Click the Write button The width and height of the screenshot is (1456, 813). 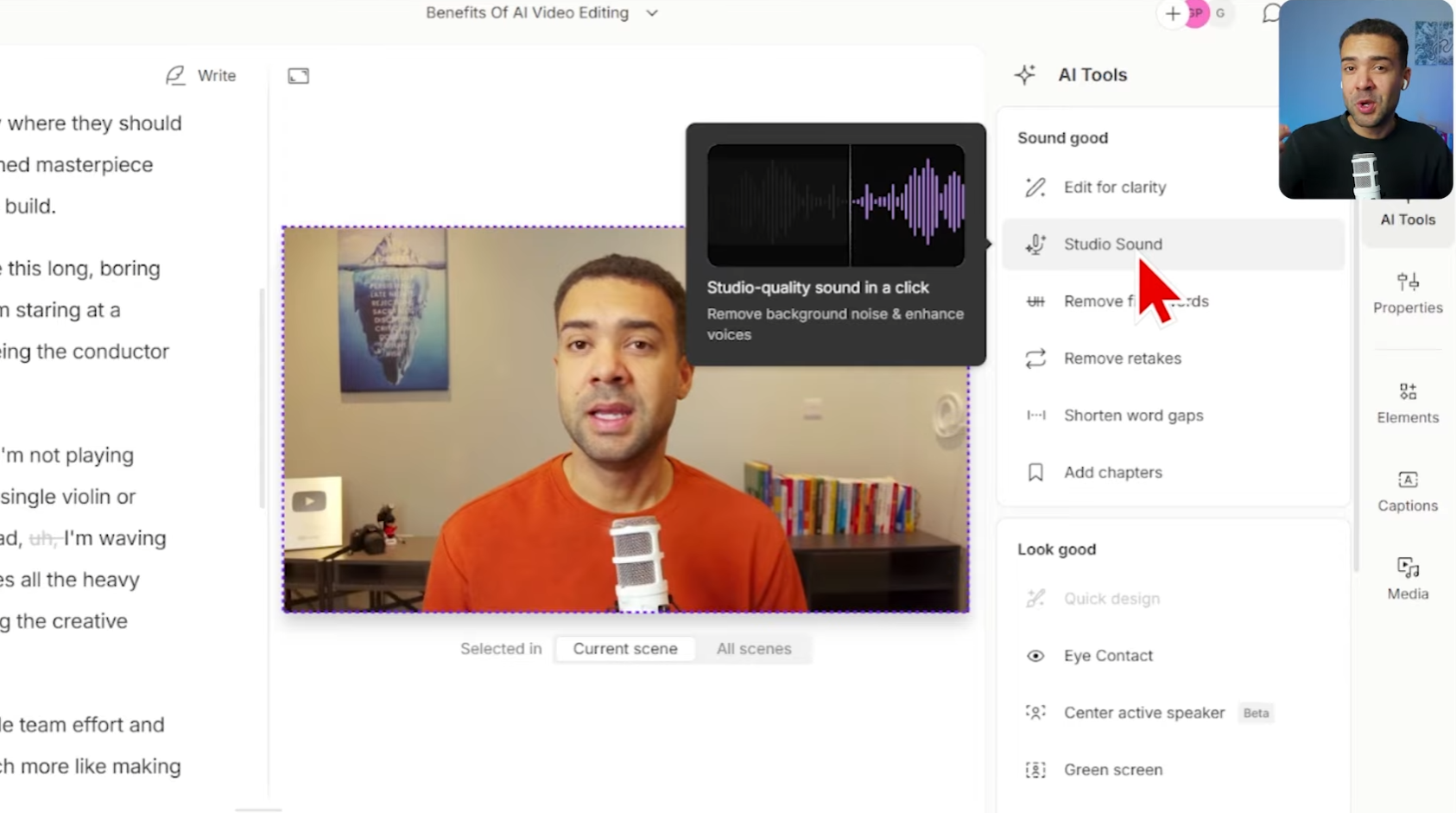pos(201,76)
